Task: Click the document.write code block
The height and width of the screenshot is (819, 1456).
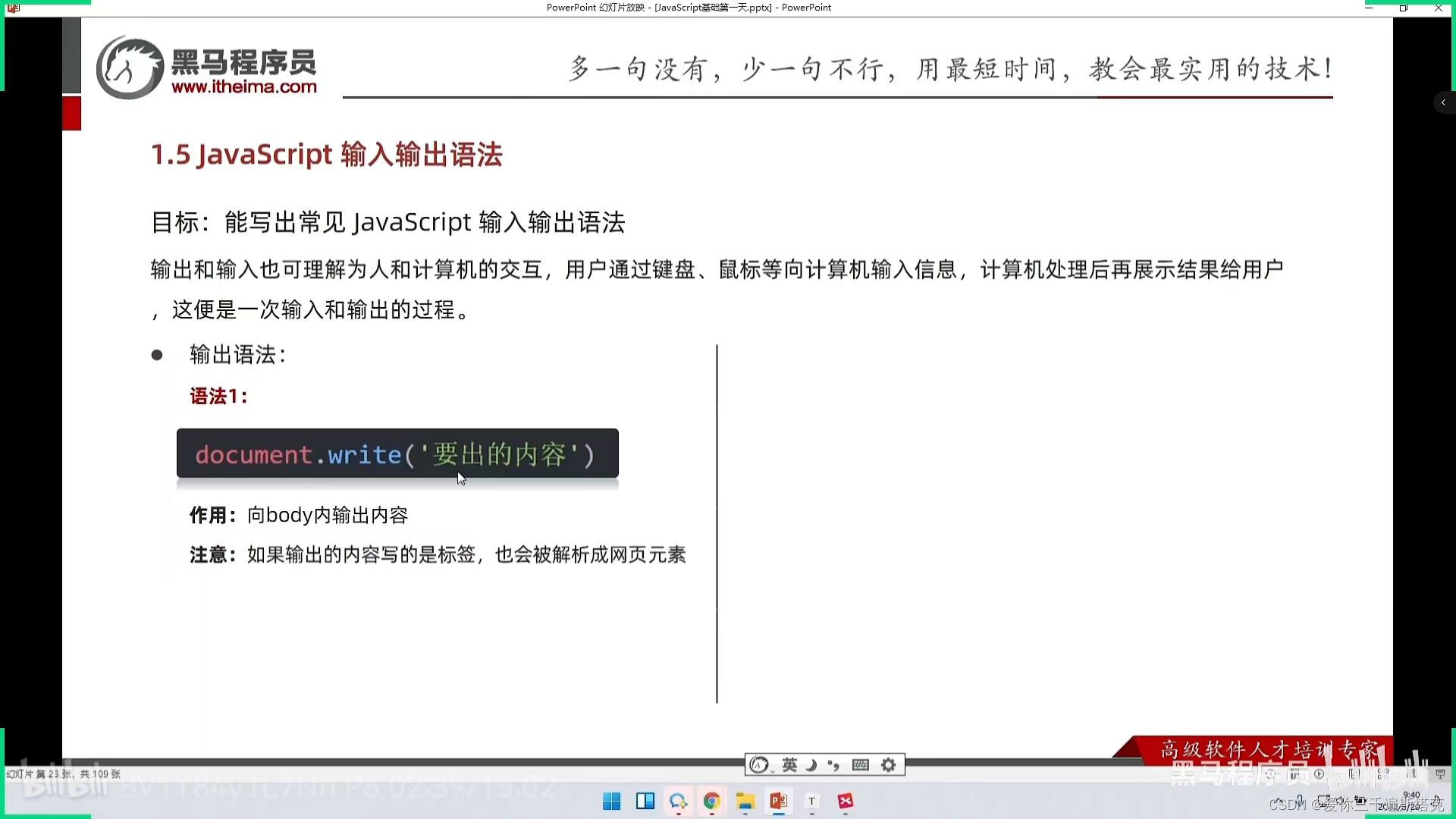Action: [397, 453]
